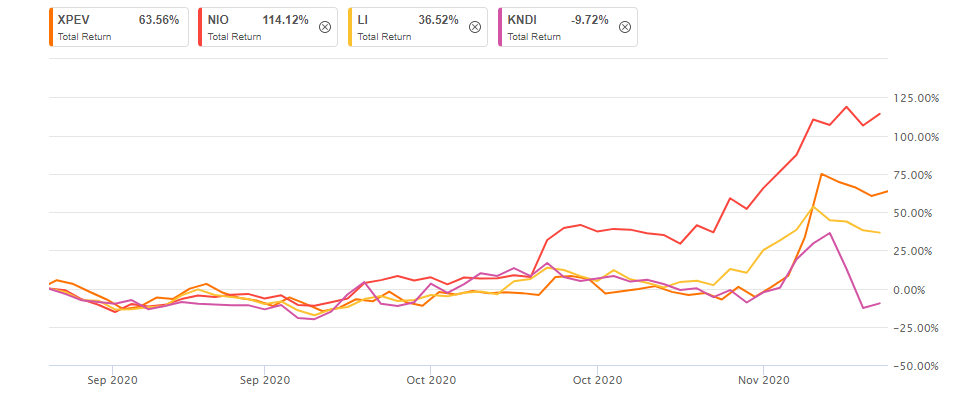Remove KNDI ticker using its X icon
The width and height of the screenshot is (980, 397).
624,27
